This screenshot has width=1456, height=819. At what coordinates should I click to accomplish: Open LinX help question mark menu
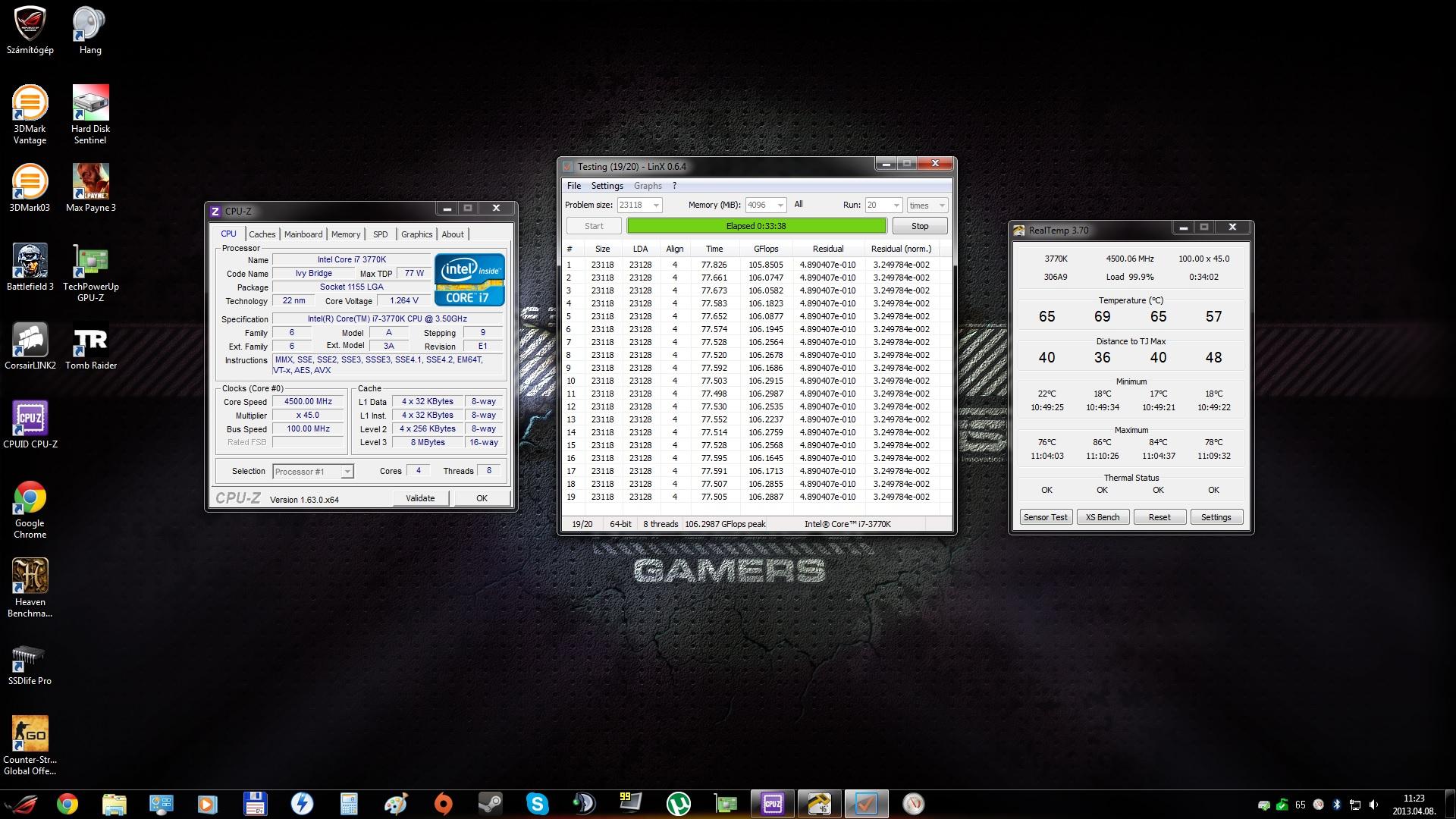674,186
